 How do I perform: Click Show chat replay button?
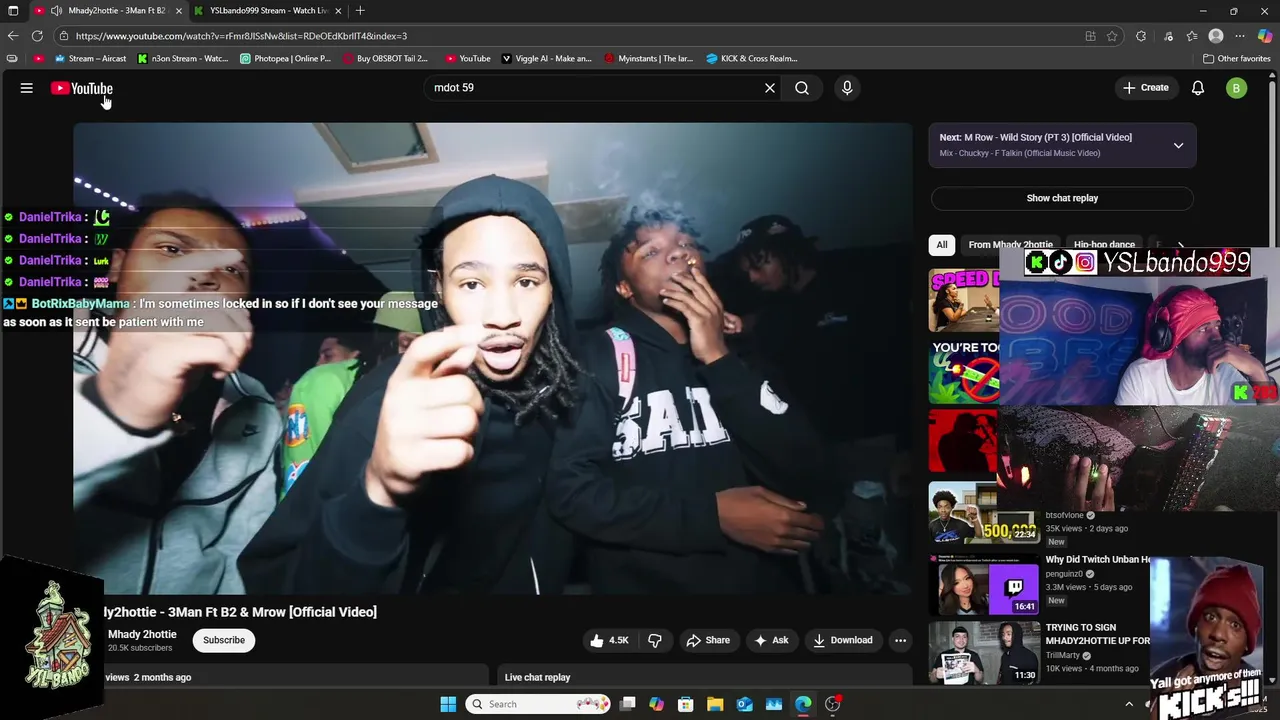[x=1062, y=198]
